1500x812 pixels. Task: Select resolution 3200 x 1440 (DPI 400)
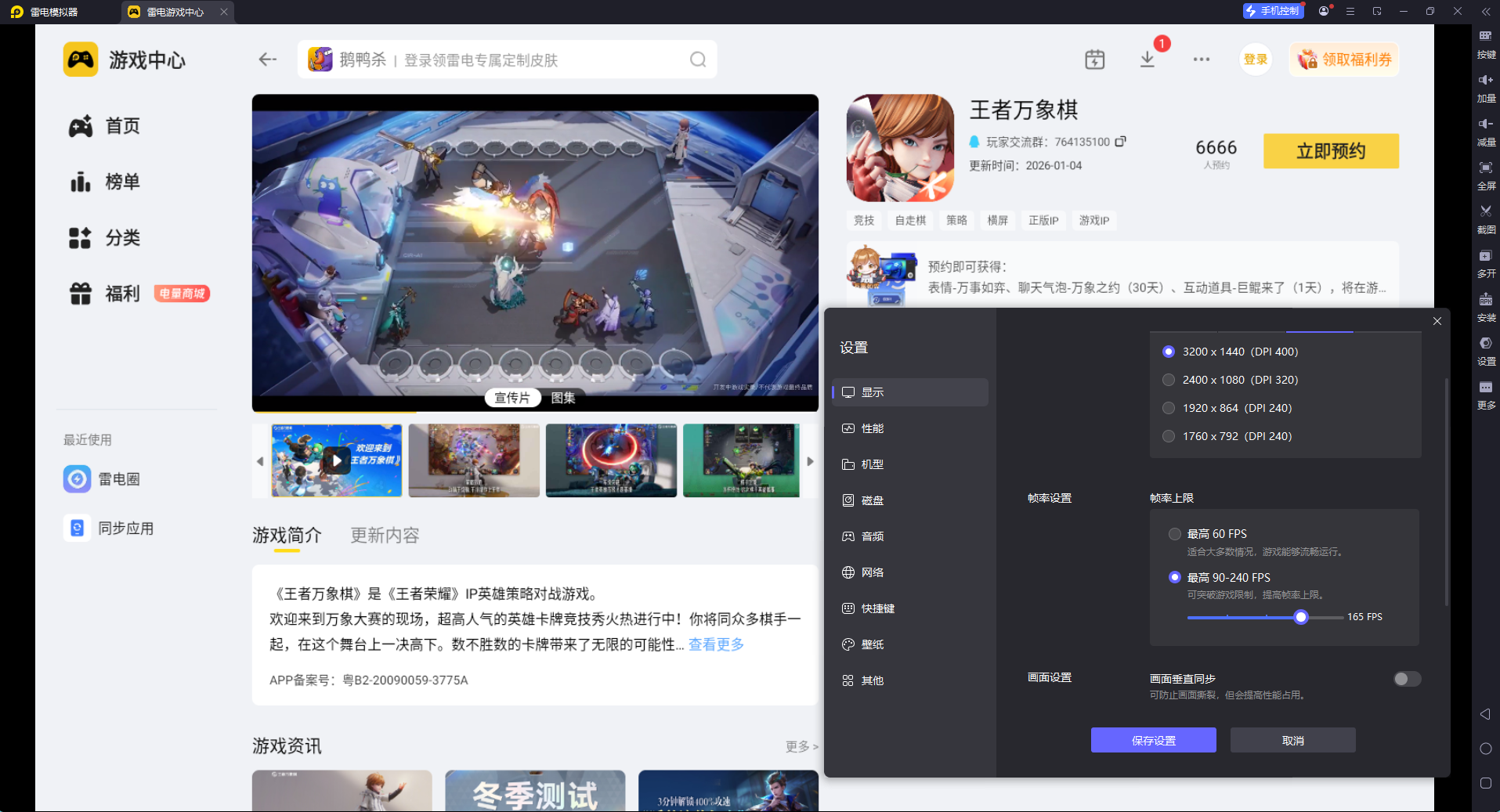tap(1169, 352)
